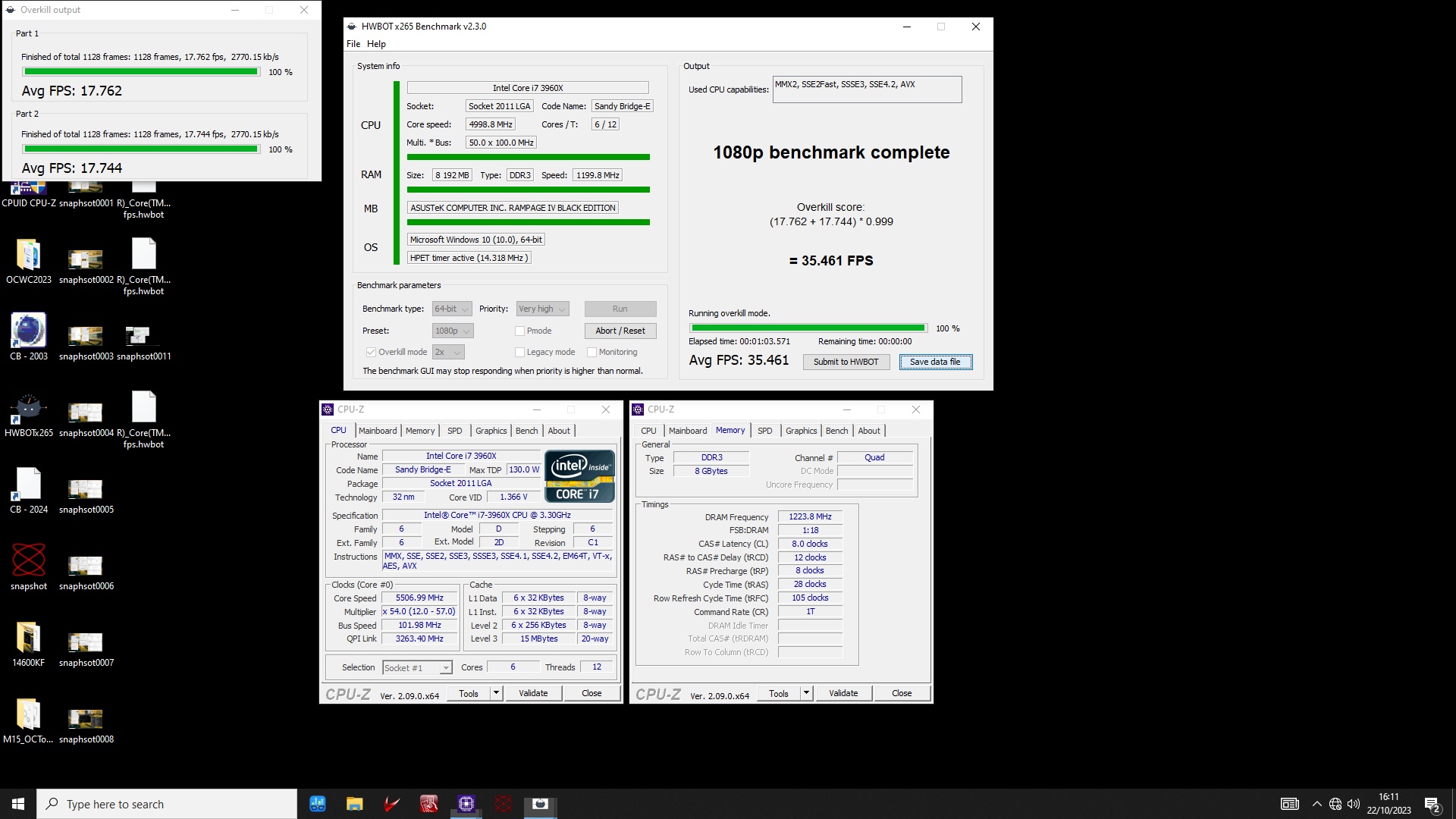
Task: Click the Part 1 progress bar
Action: point(141,72)
